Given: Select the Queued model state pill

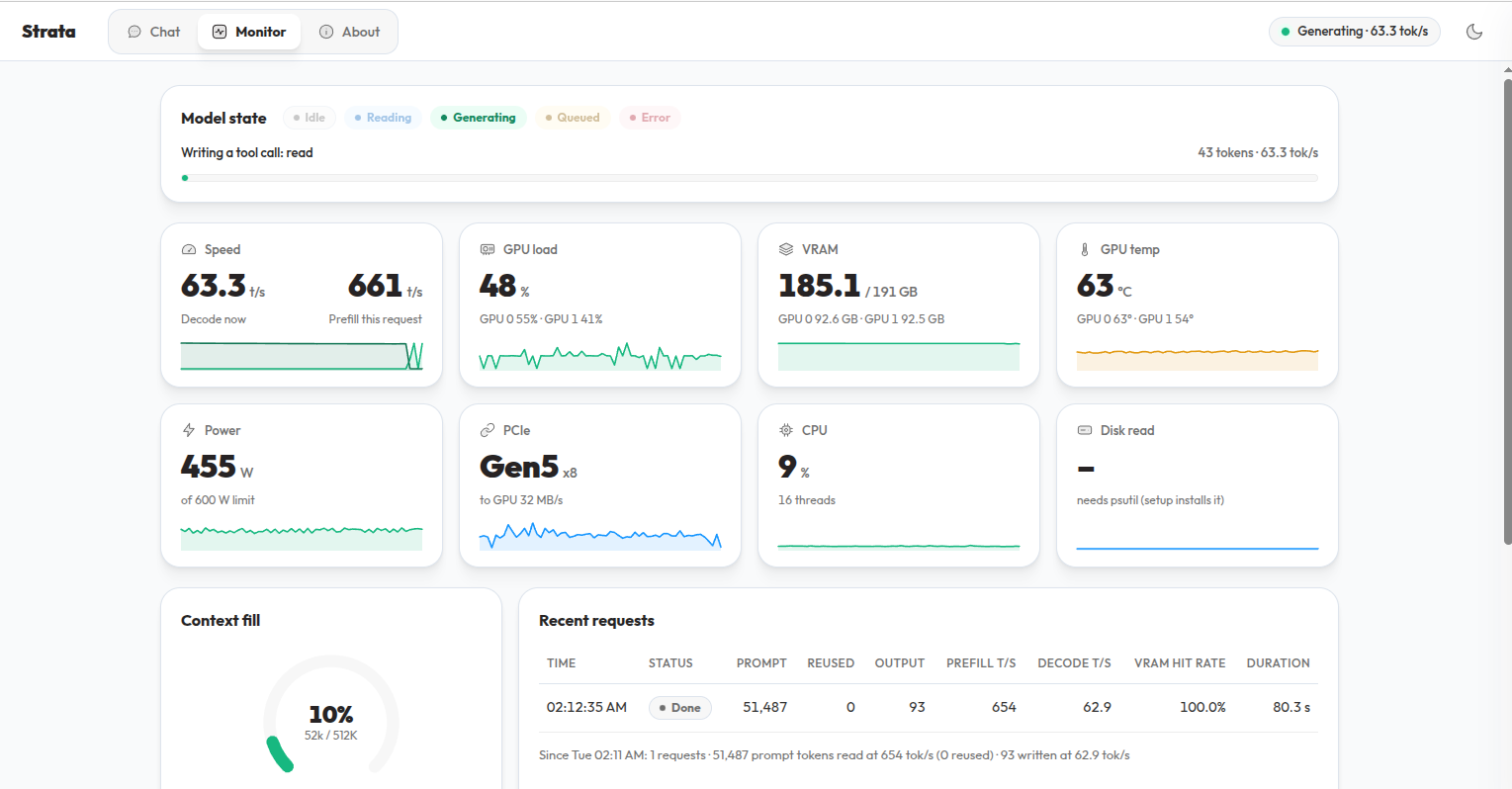Looking at the screenshot, I should [573, 118].
